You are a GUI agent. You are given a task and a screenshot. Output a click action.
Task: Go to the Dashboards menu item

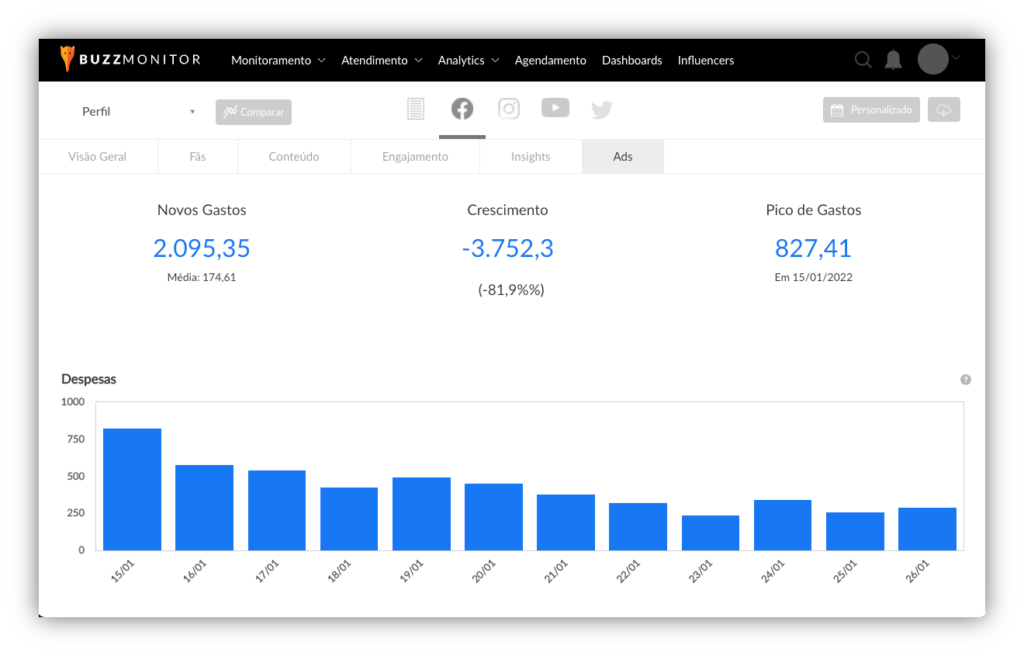tap(631, 60)
